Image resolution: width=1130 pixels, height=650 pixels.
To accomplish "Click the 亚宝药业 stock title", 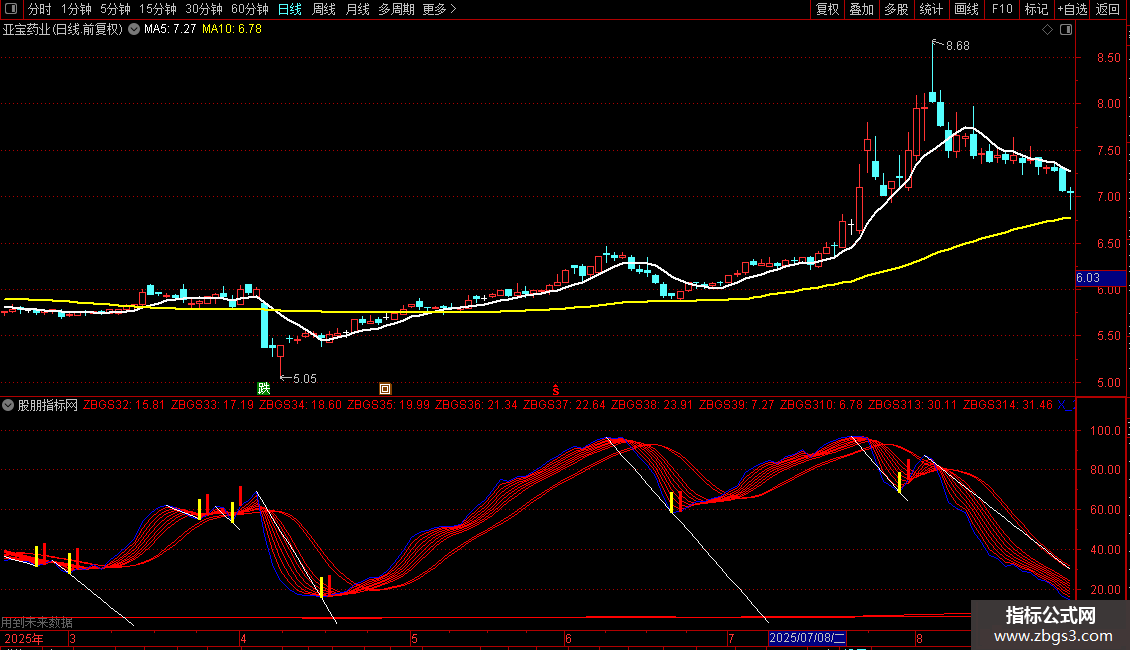I will click(x=63, y=30).
